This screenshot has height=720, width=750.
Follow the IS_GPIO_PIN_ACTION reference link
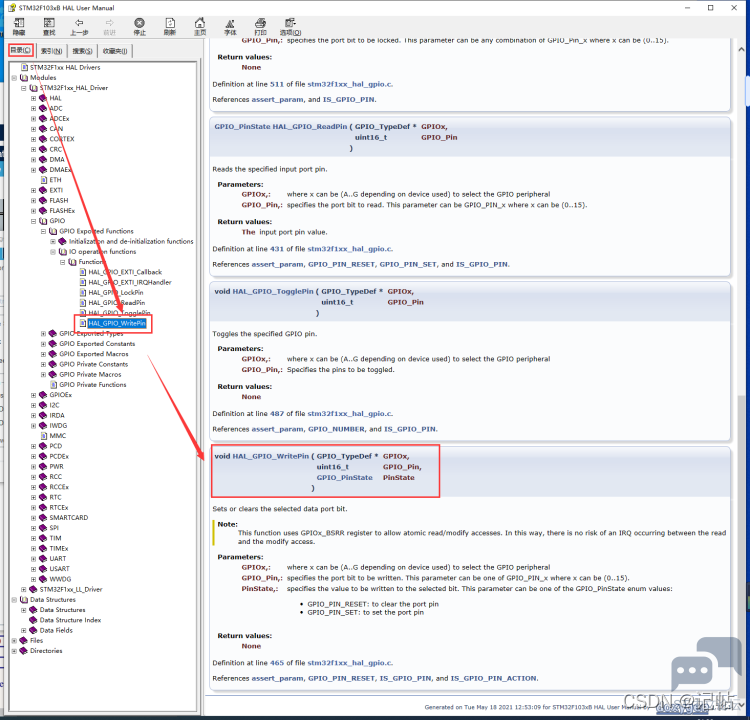pyautogui.click(x=494, y=678)
